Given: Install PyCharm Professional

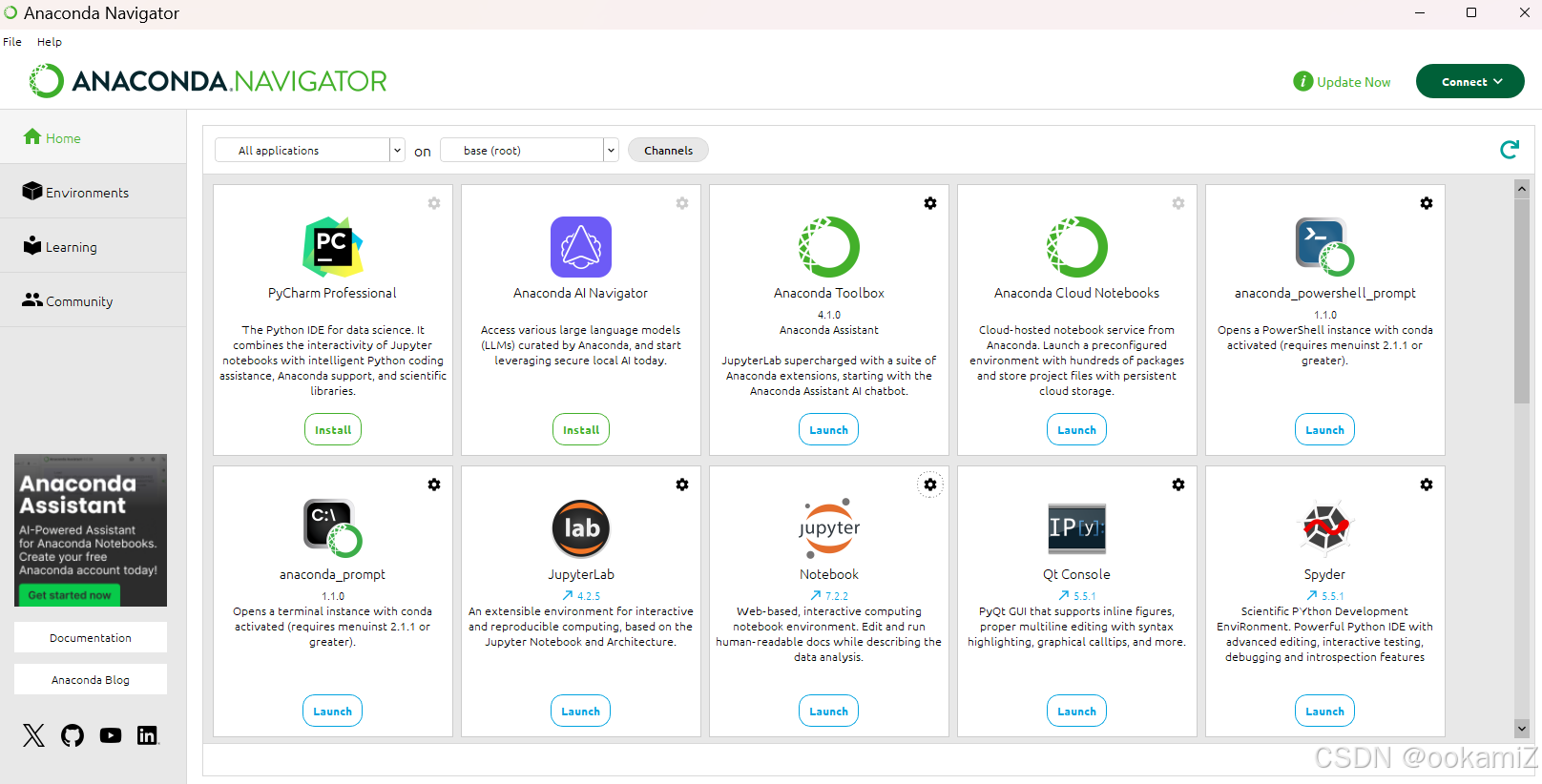Looking at the screenshot, I should [x=333, y=430].
